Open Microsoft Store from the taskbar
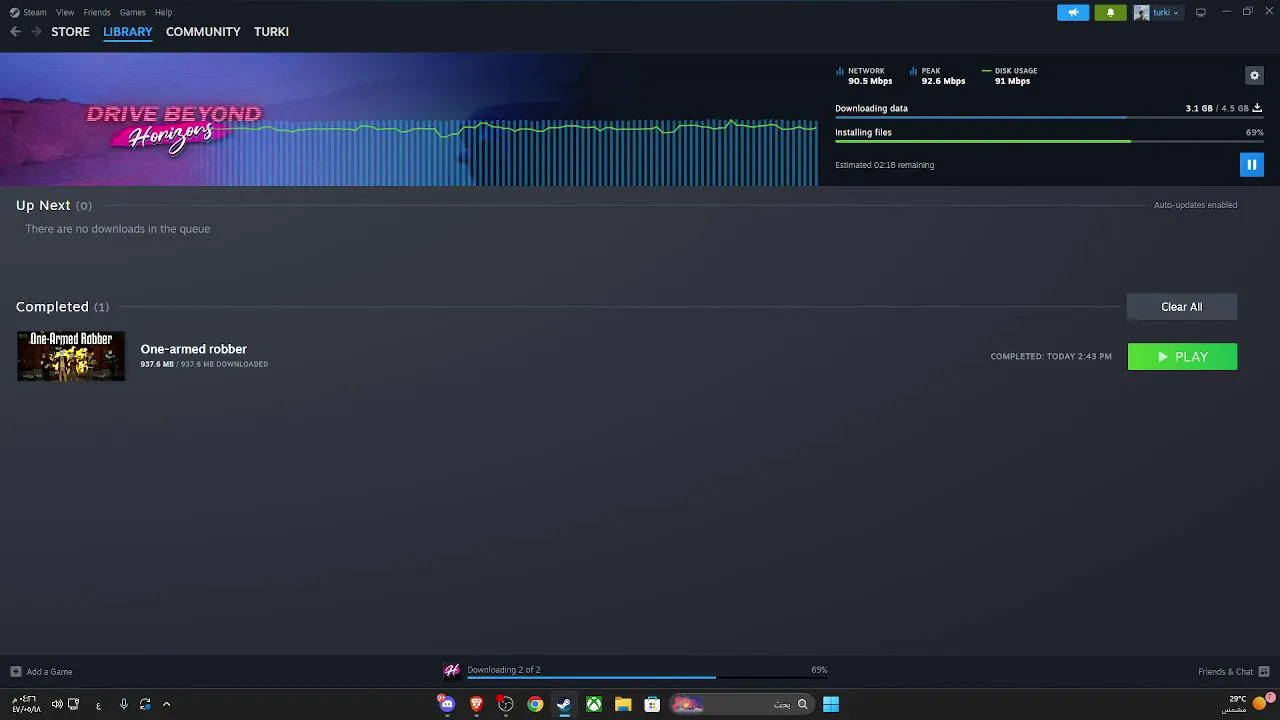The image size is (1280, 720). tap(652, 704)
